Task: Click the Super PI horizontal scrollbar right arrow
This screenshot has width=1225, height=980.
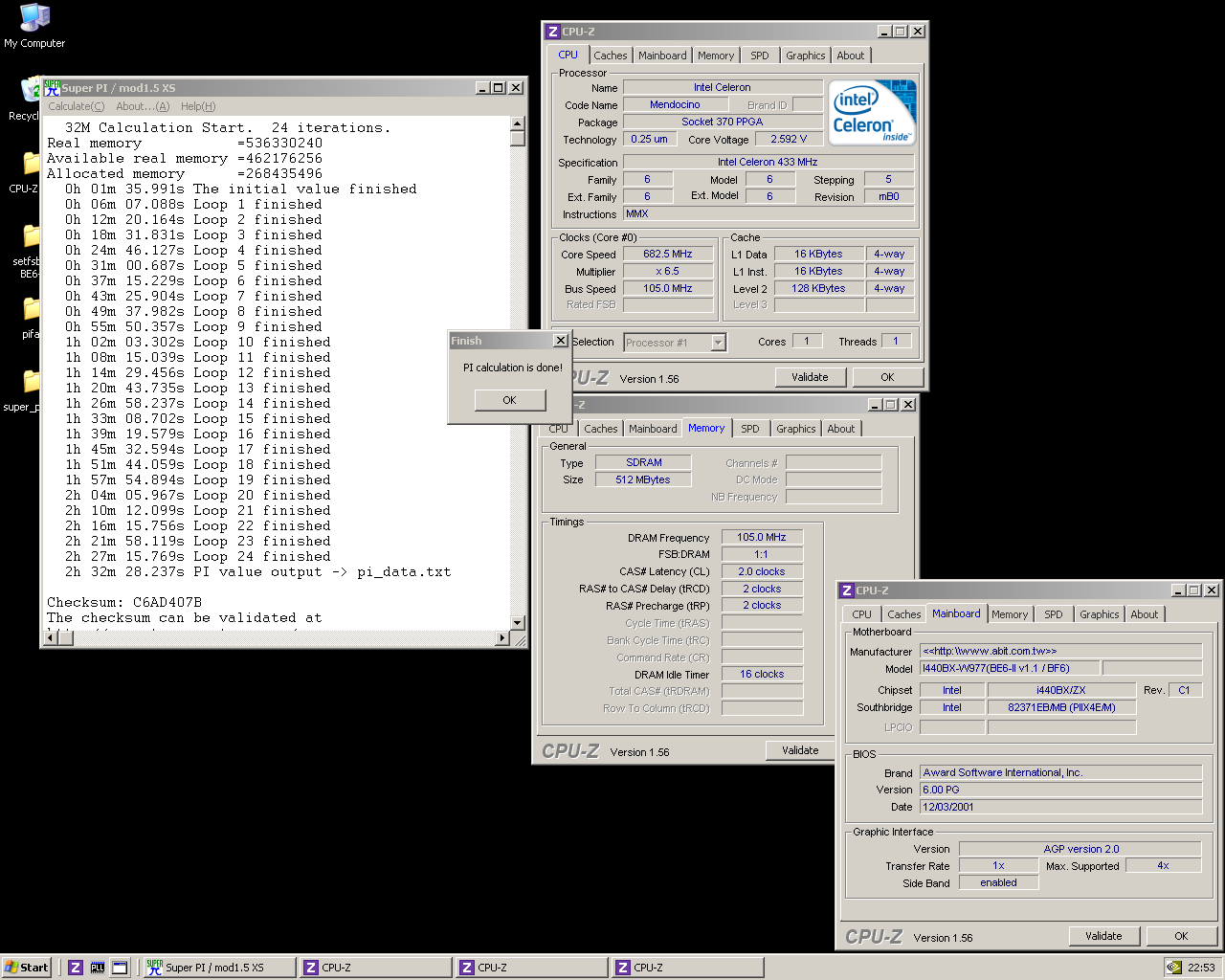Action: pyautogui.click(x=502, y=638)
